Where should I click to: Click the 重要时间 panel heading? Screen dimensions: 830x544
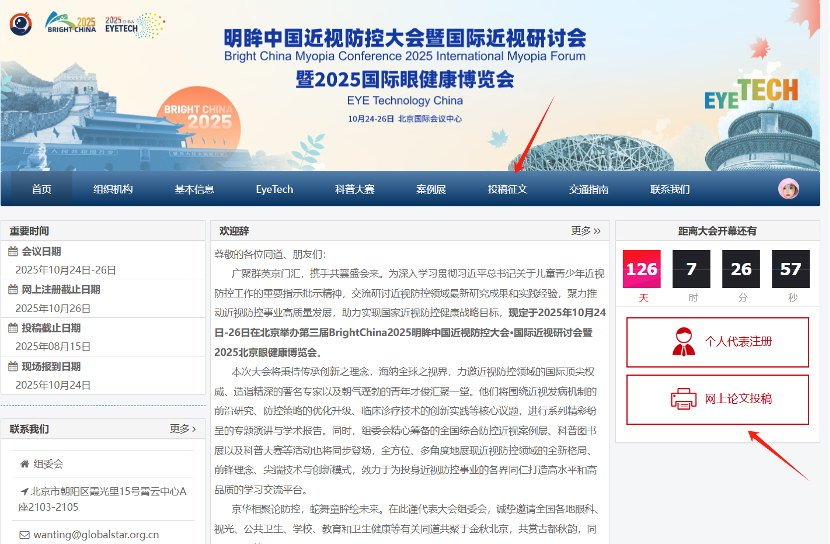(x=29, y=231)
